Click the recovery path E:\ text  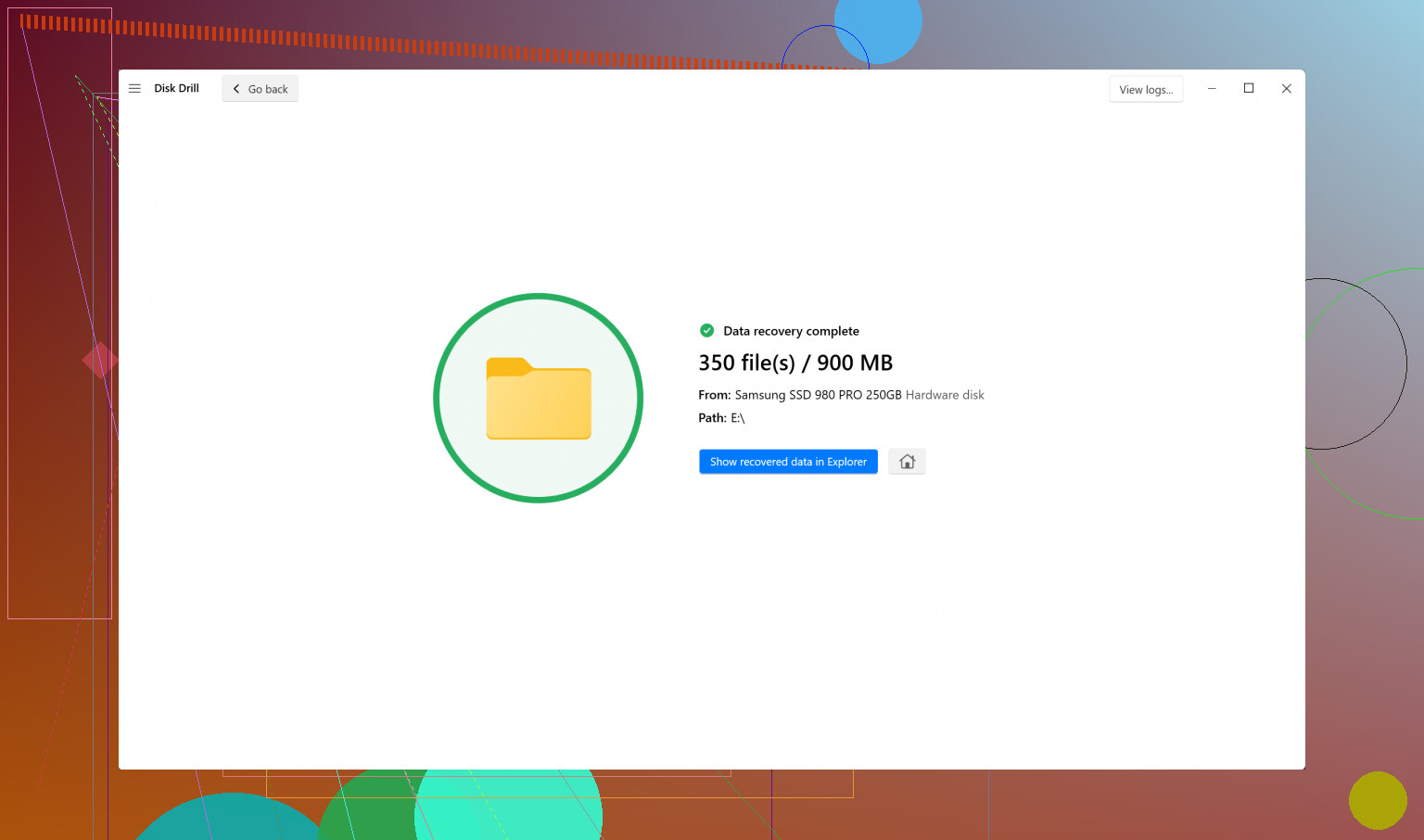[x=738, y=418]
